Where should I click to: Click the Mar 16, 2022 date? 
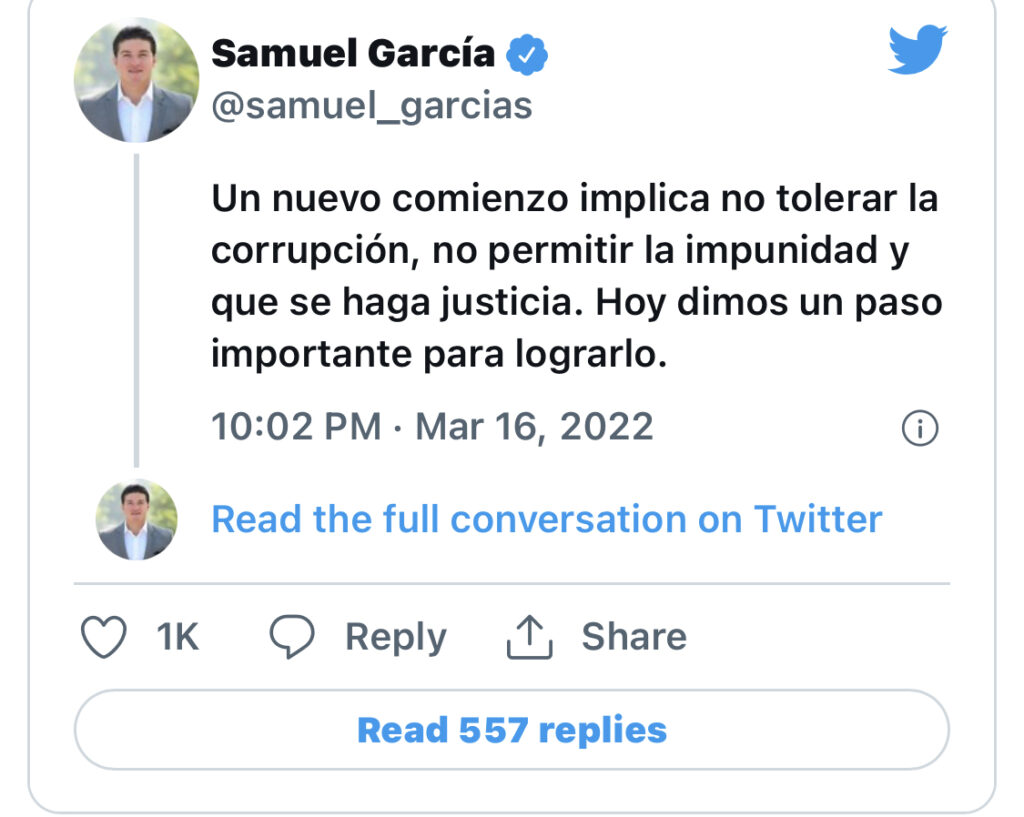534,427
